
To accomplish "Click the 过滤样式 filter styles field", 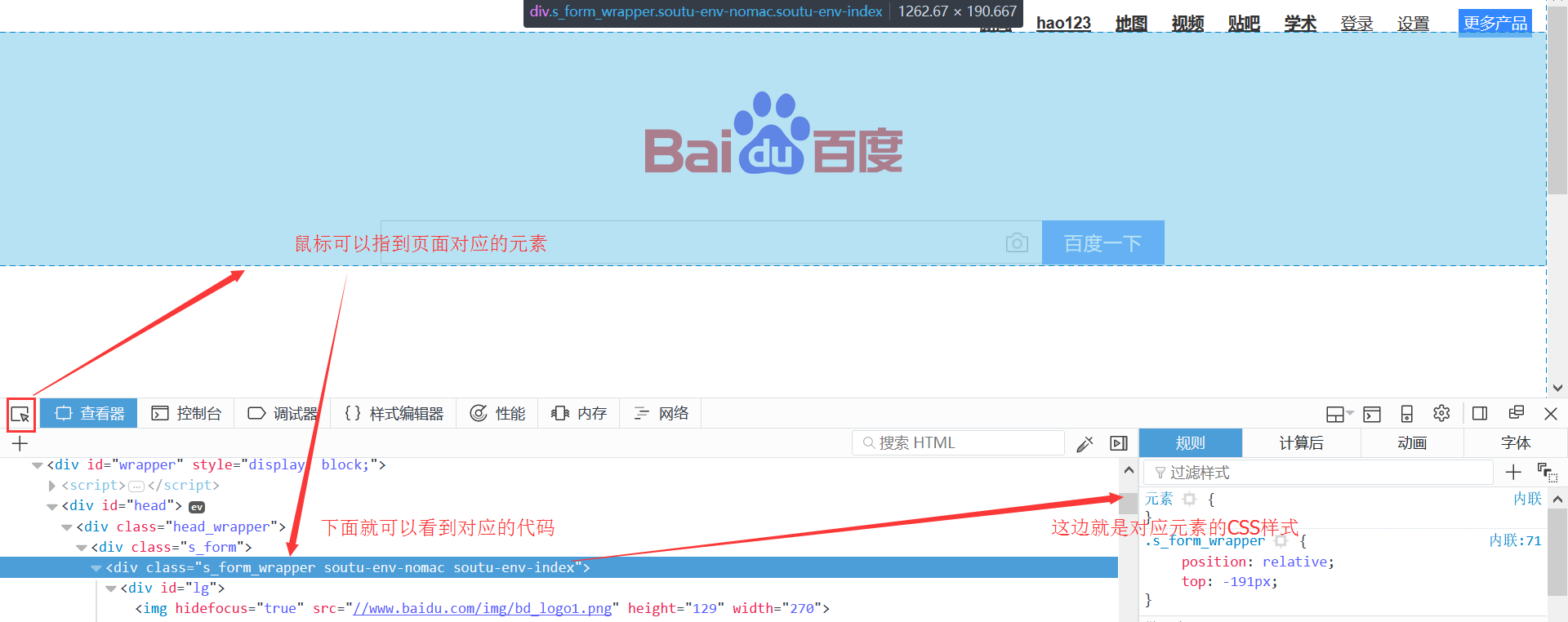I will [1319, 473].
